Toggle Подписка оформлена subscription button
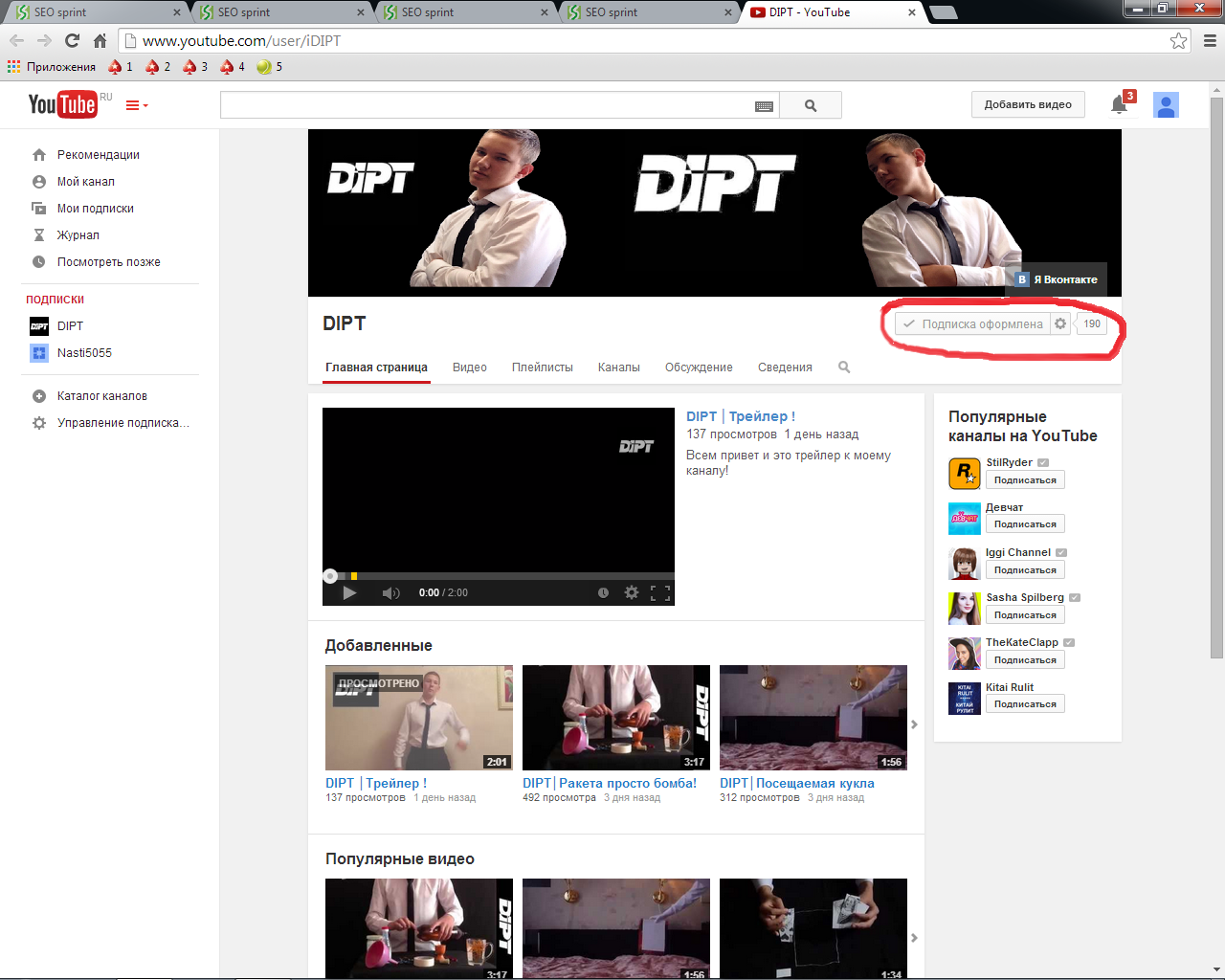This screenshot has width=1225, height=980. 972,323
